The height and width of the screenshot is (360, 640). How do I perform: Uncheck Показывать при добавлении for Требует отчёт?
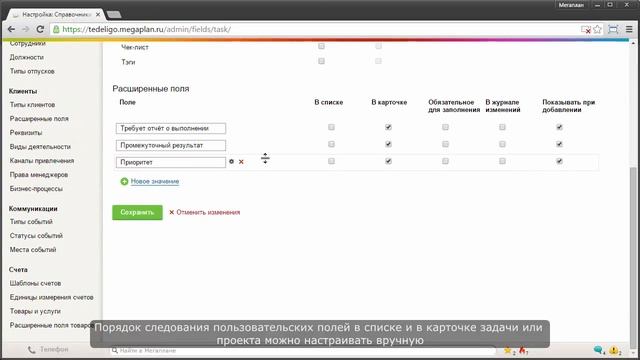point(560,127)
